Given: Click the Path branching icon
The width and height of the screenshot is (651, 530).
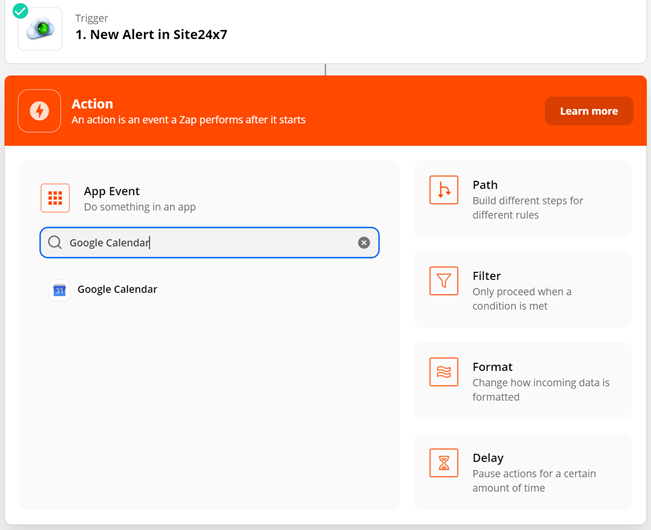Looking at the screenshot, I should [443, 190].
